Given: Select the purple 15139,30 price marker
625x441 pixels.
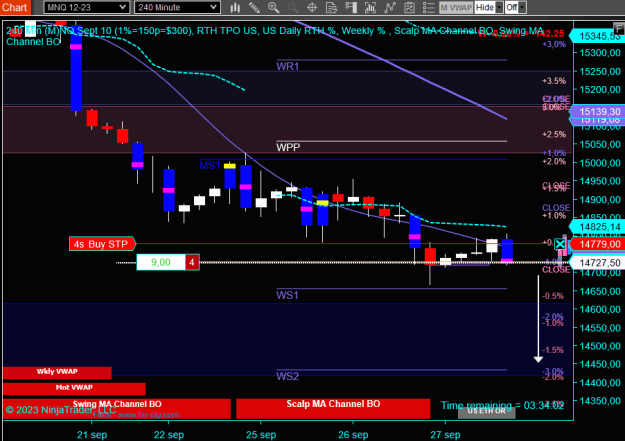Looking at the screenshot, I should 597,112.
